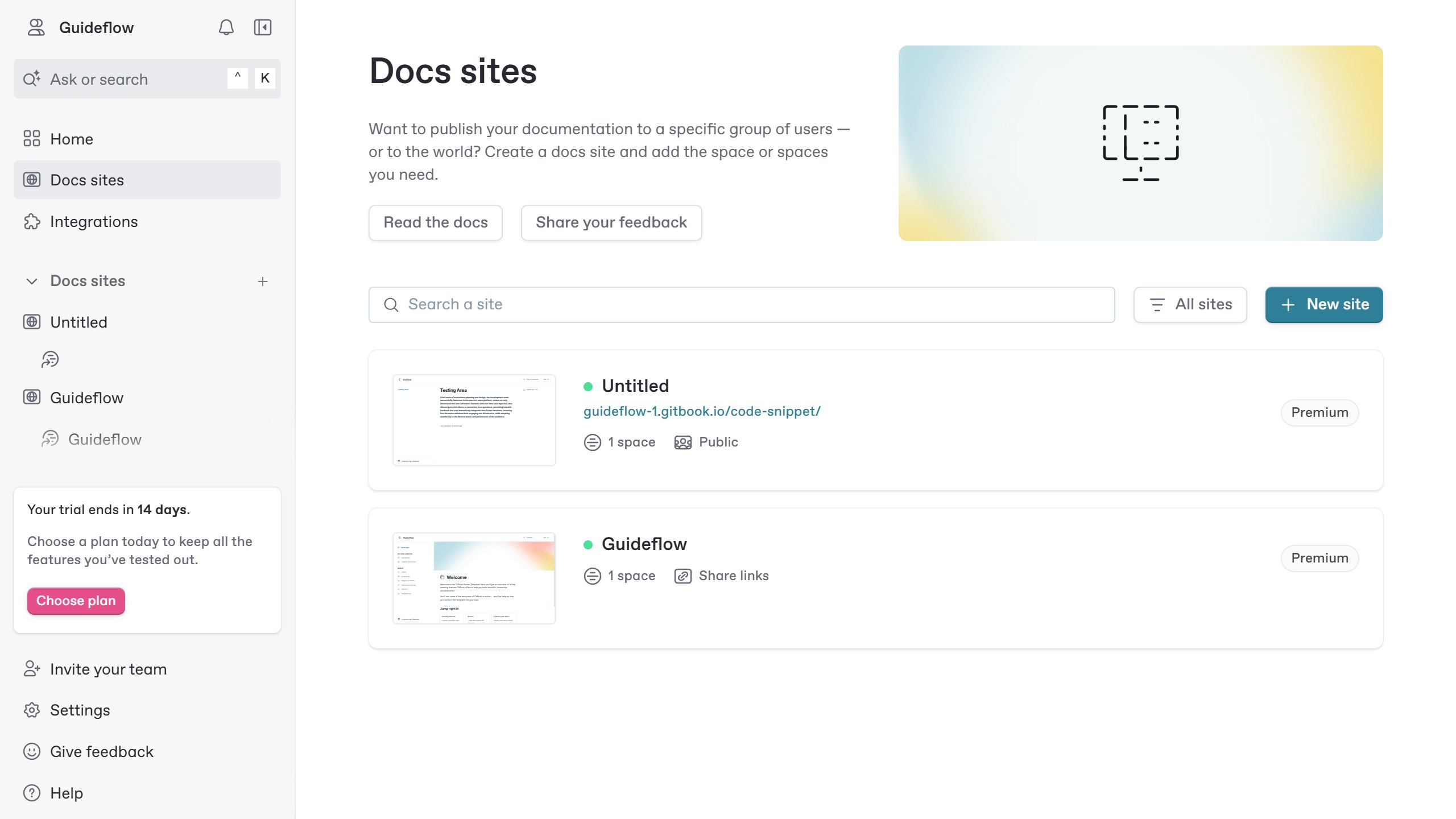The width and height of the screenshot is (1456, 819).
Task: Open Settings in the sidebar
Action: click(x=147, y=710)
